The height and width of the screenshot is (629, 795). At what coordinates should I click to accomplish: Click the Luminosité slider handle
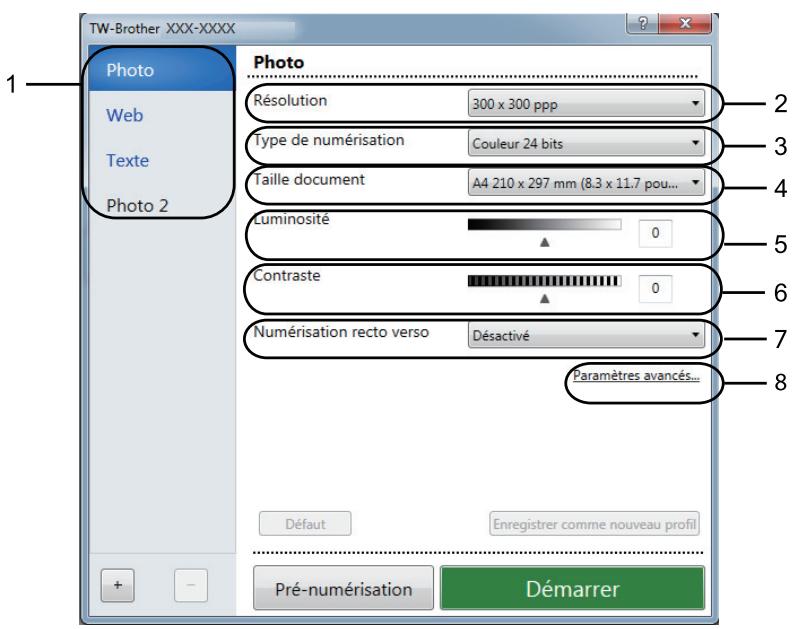pos(545,242)
